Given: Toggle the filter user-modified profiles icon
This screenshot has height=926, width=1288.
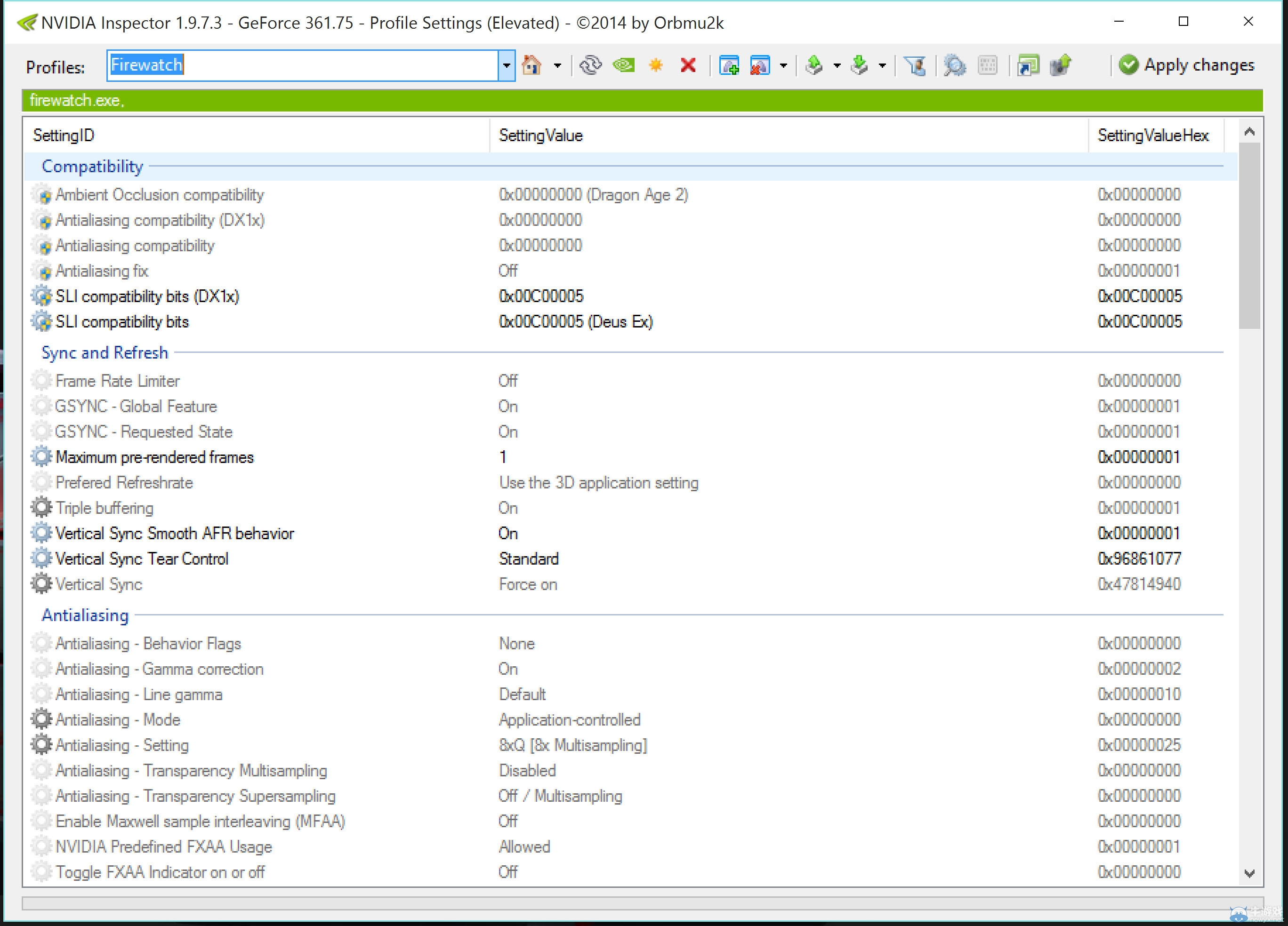Looking at the screenshot, I should (x=915, y=65).
